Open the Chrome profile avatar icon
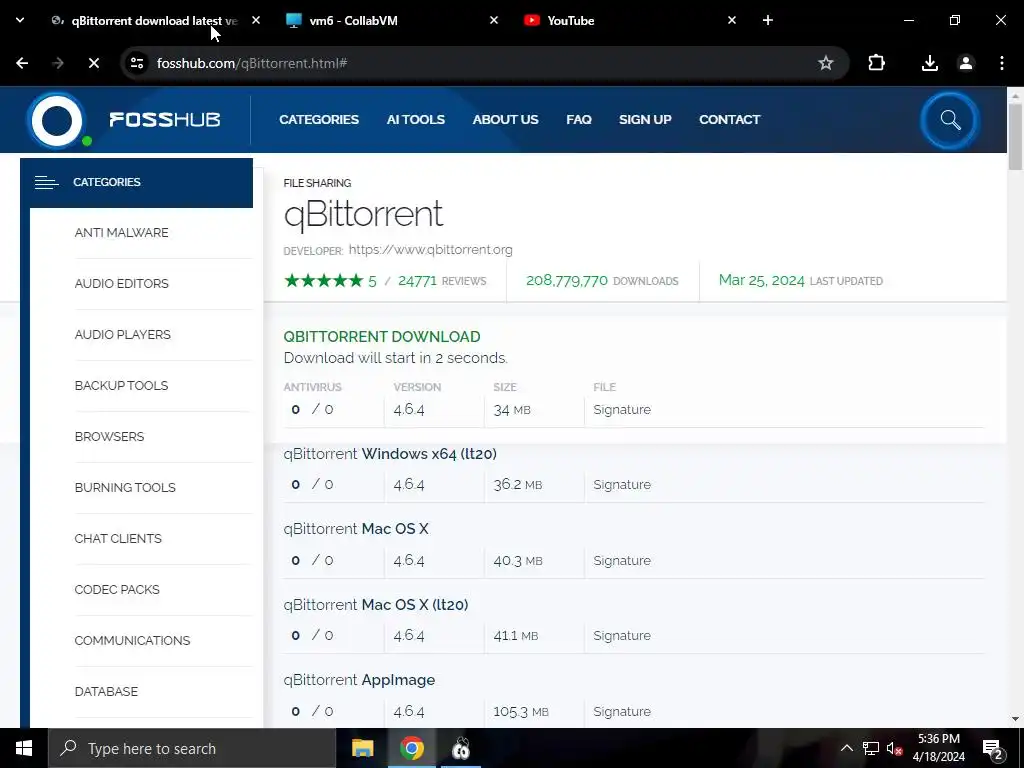The width and height of the screenshot is (1024, 768). [966, 63]
